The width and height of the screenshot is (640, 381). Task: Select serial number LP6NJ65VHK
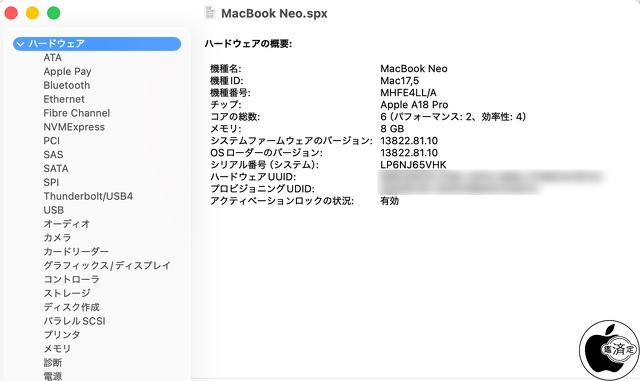[x=413, y=165]
